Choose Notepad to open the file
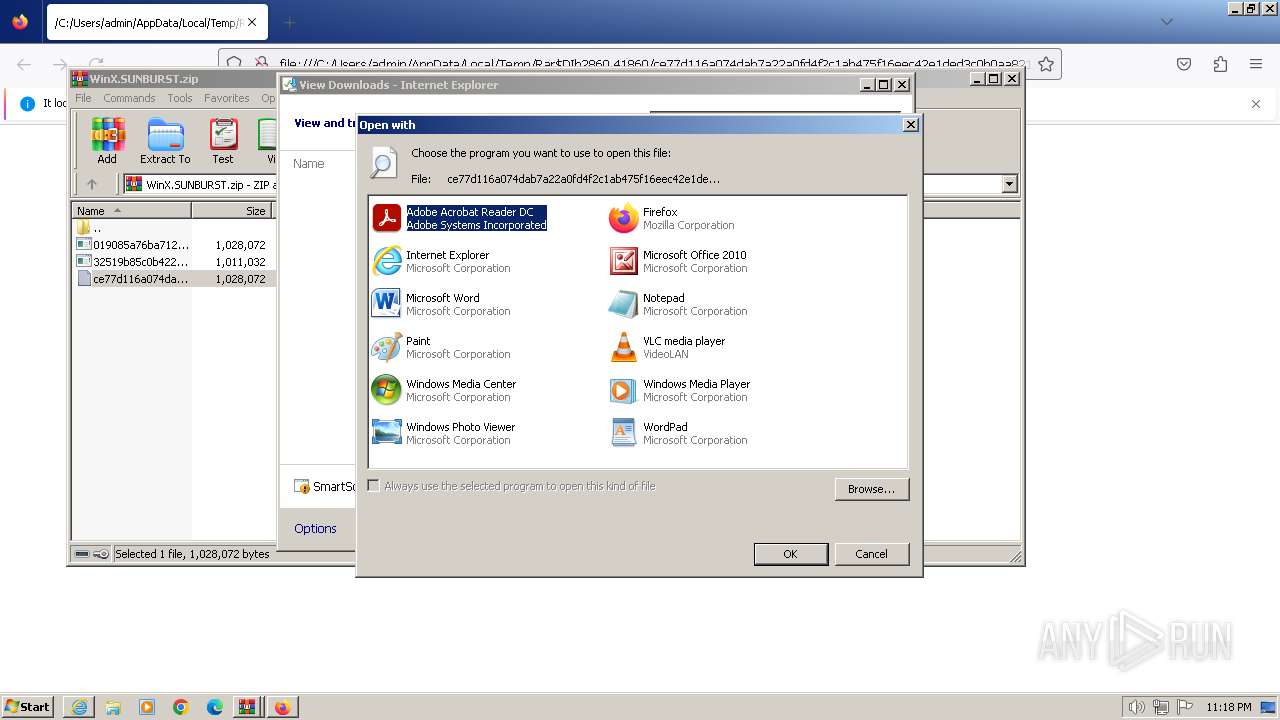The width and height of the screenshot is (1280, 720). pos(678,304)
